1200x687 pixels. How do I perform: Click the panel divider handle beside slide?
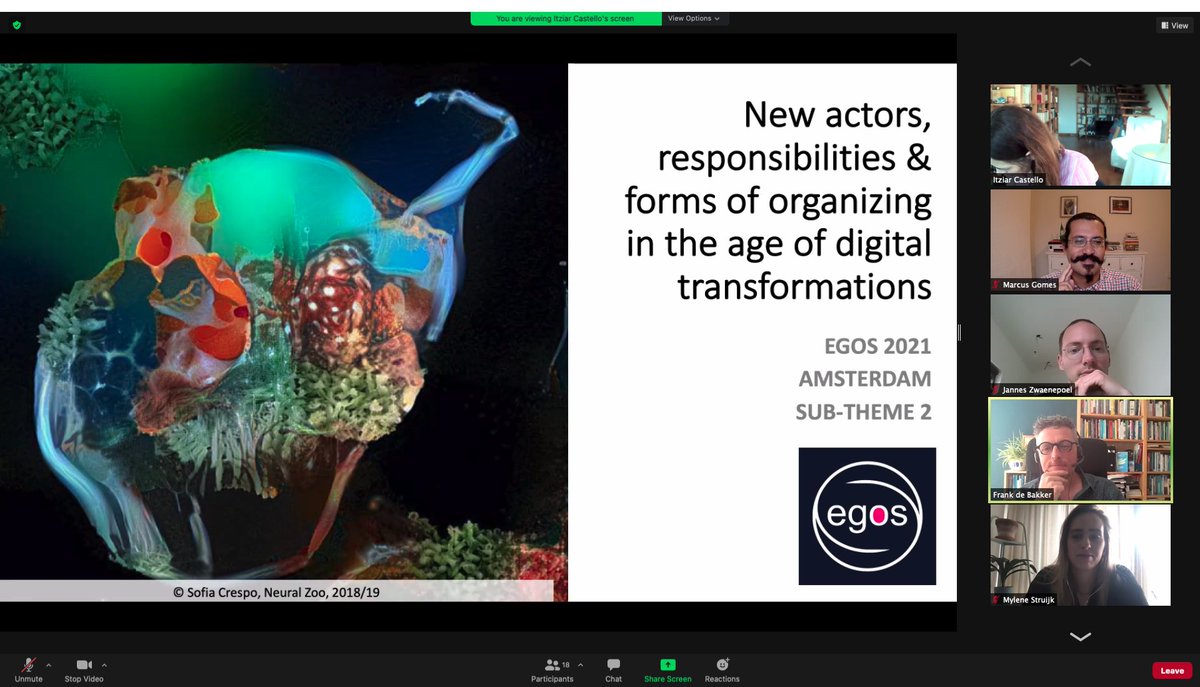coord(959,332)
